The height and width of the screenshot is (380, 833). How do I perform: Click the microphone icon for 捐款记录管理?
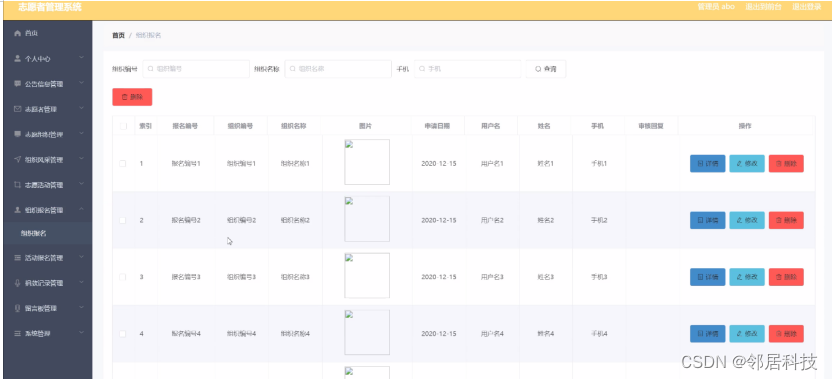click(17, 283)
